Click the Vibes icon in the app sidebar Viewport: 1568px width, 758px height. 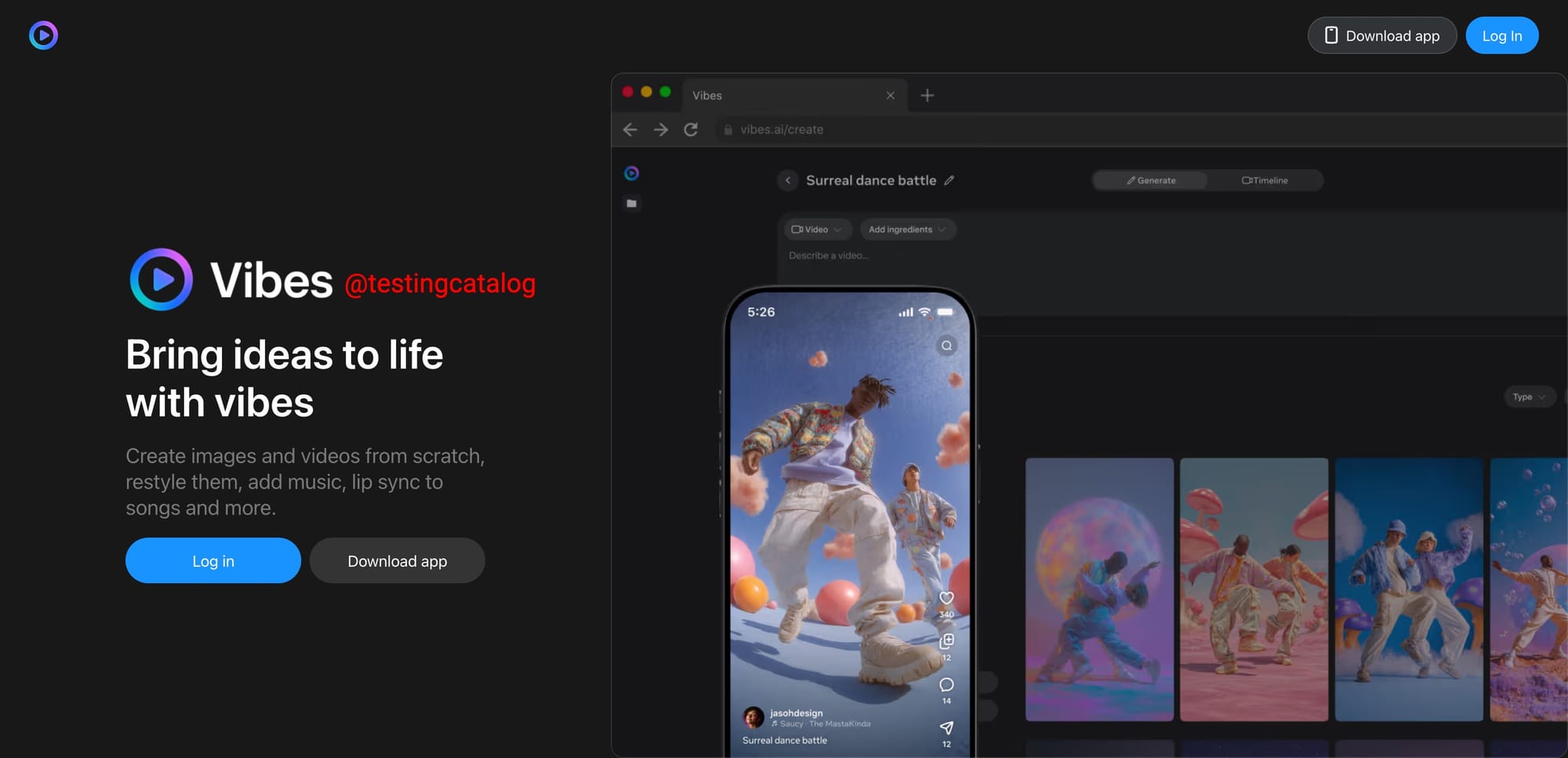[x=632, y=173]
